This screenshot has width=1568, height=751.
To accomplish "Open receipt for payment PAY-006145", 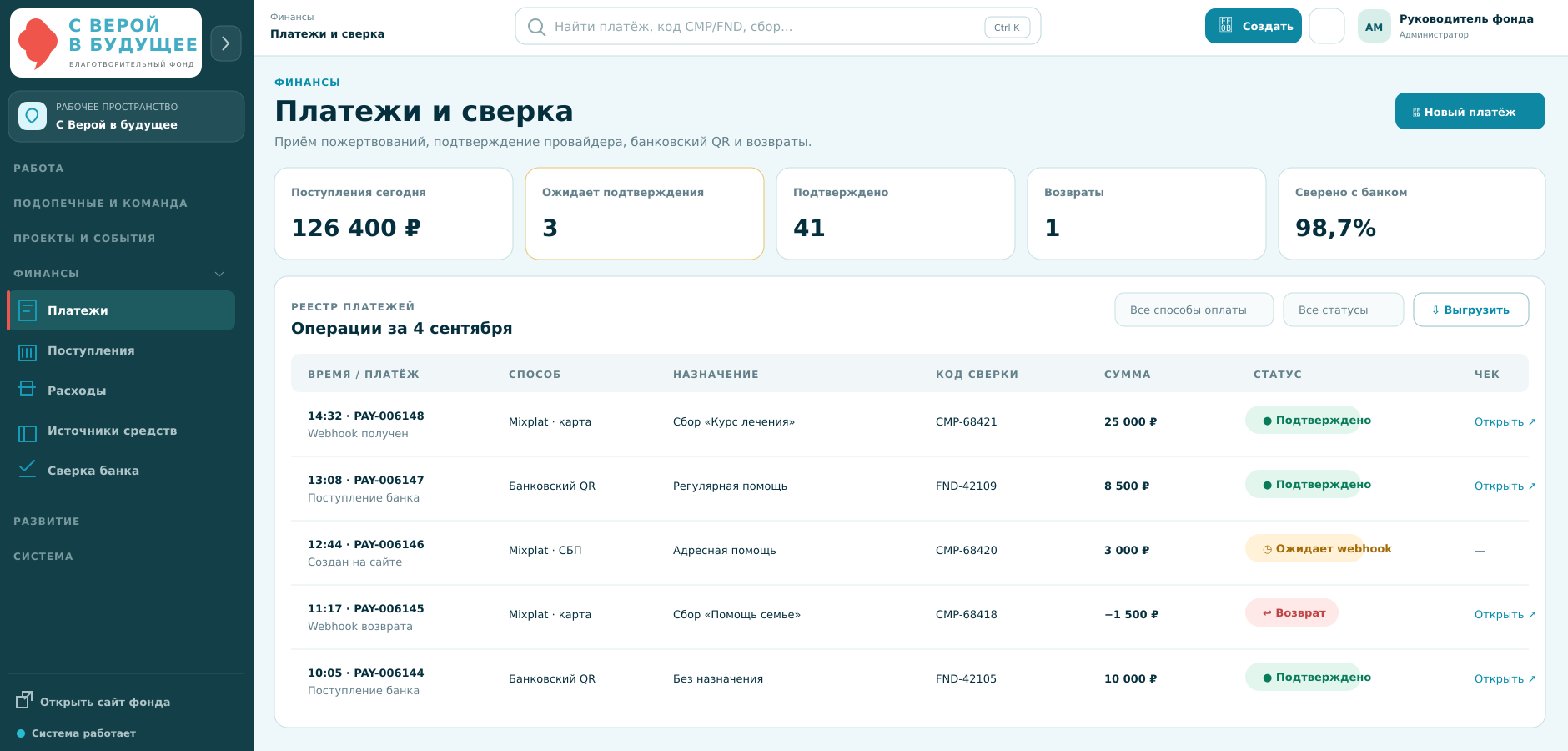I will pos(1505,615).
